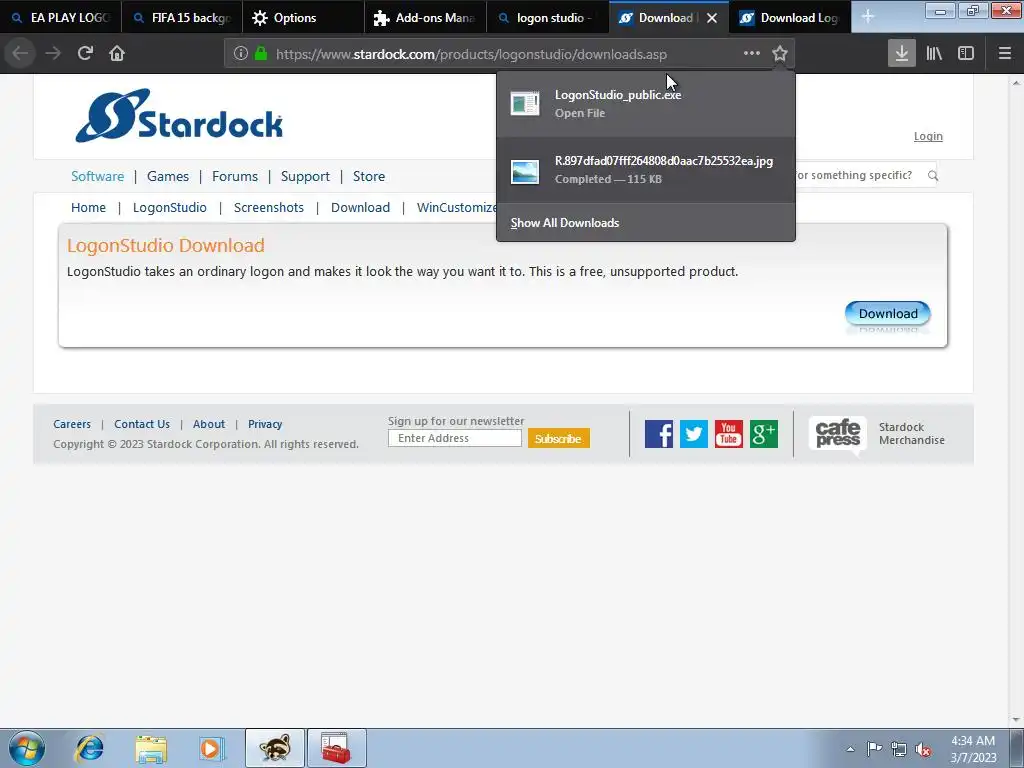Open the Support link
1024x768 pixels.
pos(305,176)
